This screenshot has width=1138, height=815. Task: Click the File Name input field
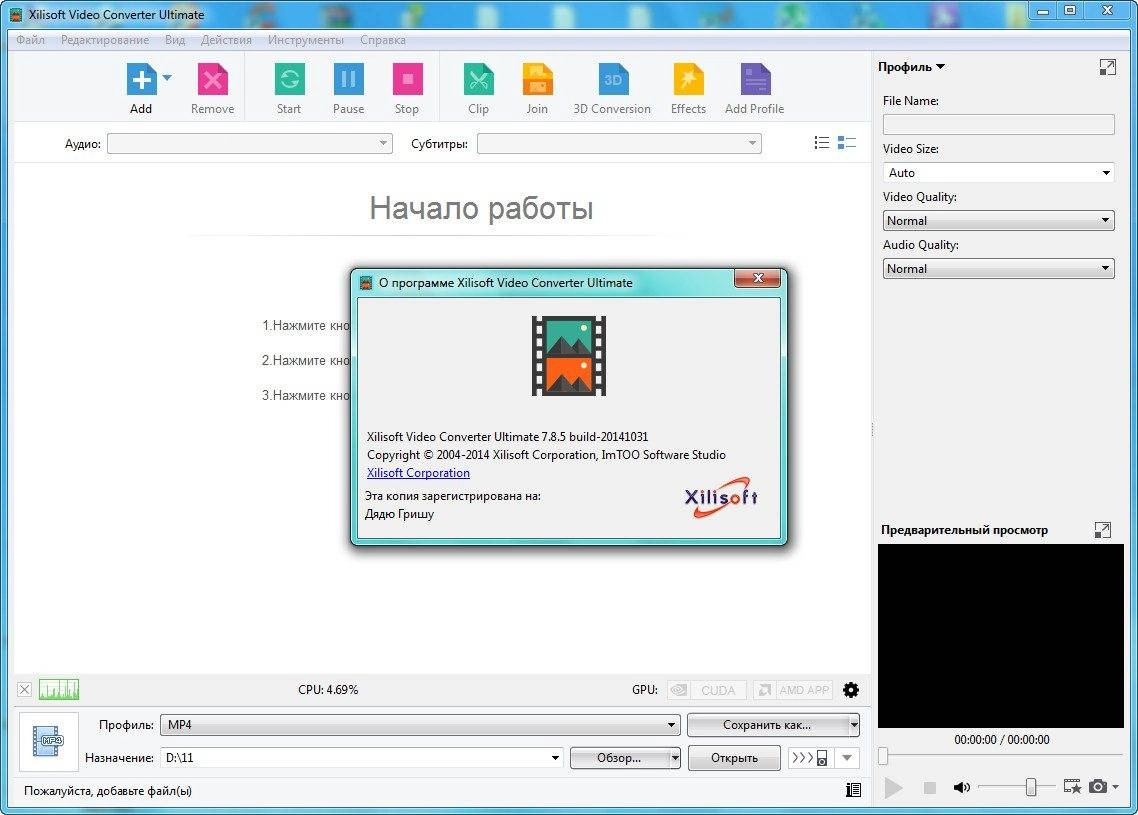click(x=999, y=124)
